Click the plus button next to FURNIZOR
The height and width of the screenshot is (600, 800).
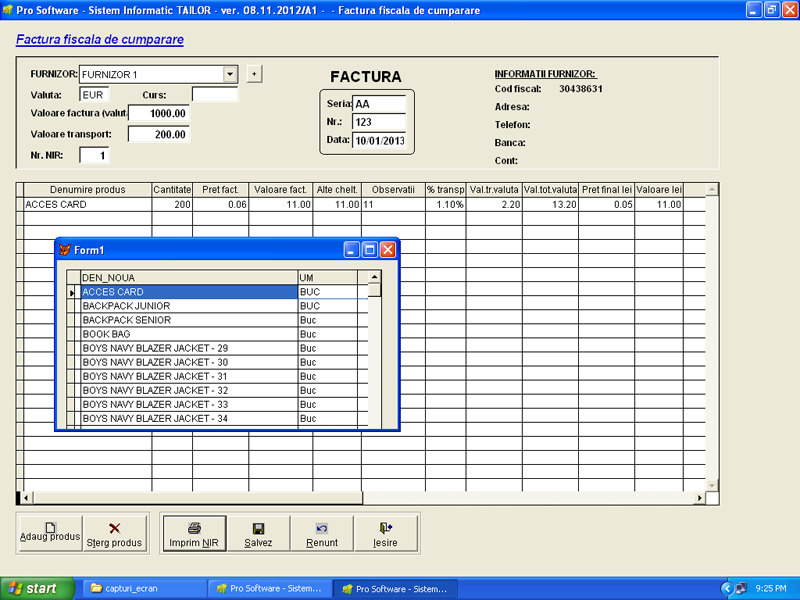tap(254, 74)
